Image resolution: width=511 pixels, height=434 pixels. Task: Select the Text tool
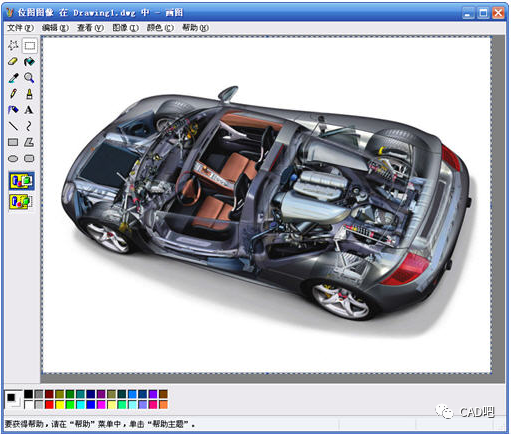click(x=29, y=110)
